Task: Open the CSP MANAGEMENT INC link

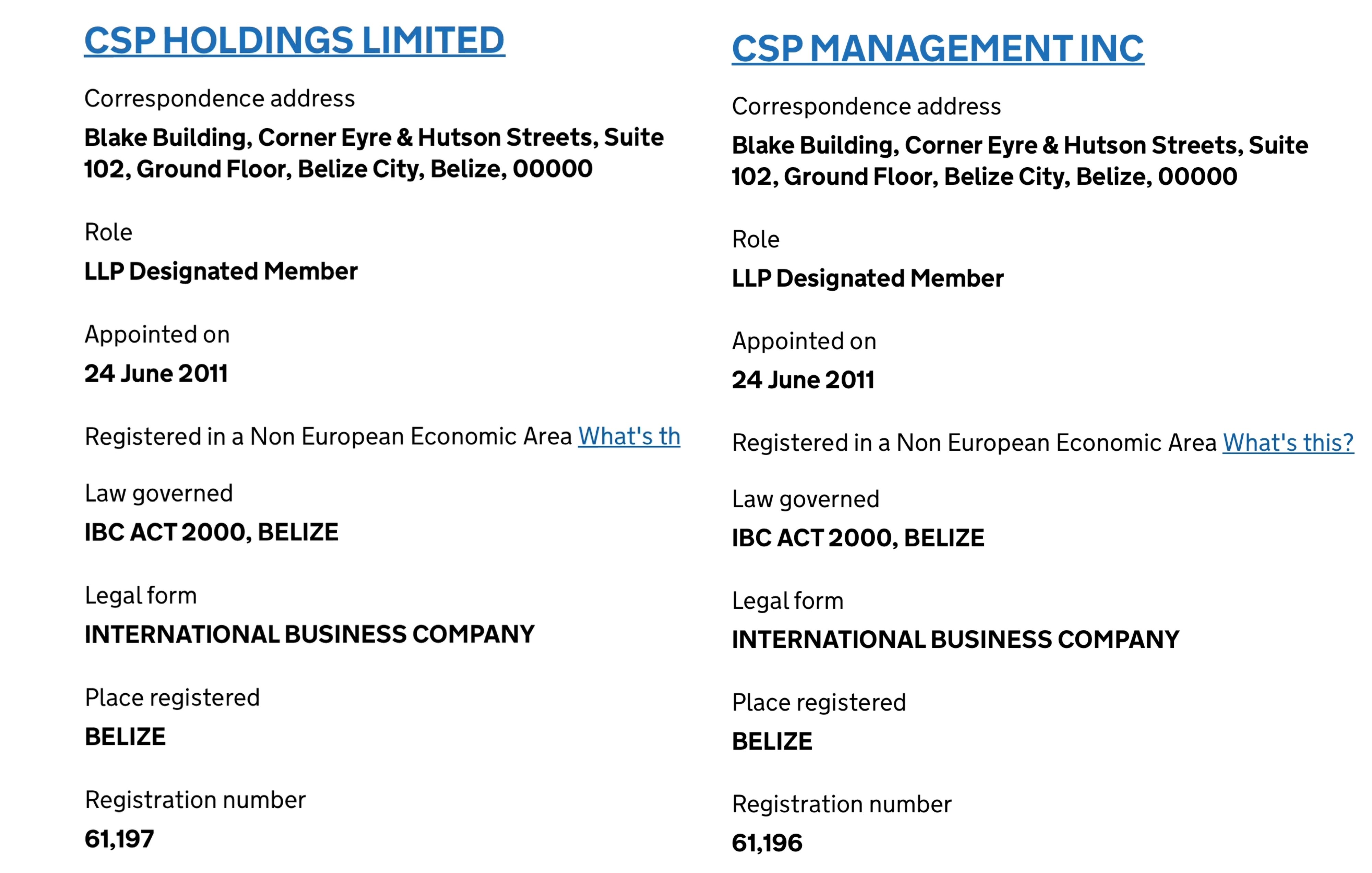Action: [937, 48]
